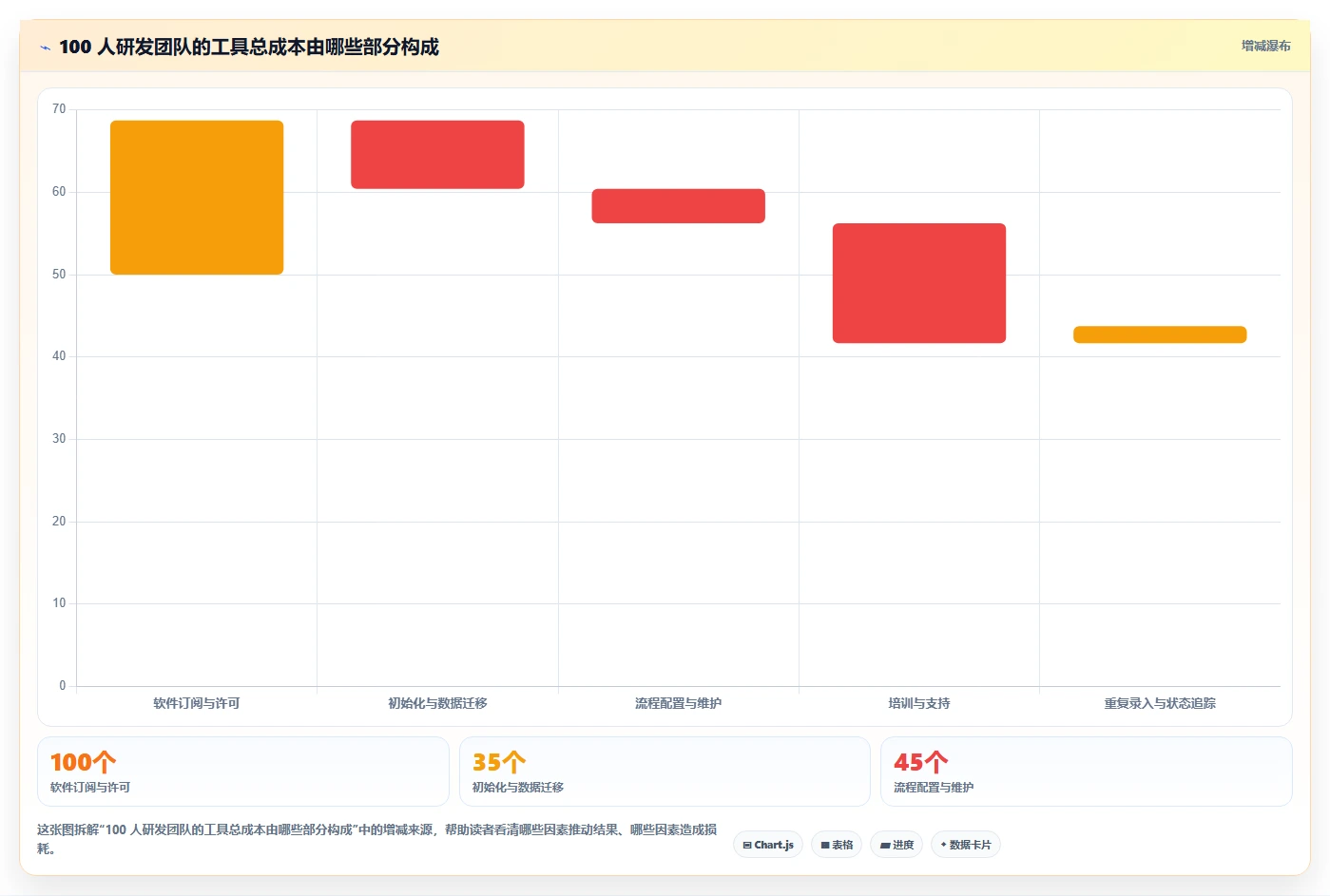Click the 数据卡片 tag chip
This screenshot has height=896, width=1330.
[966, 845]
